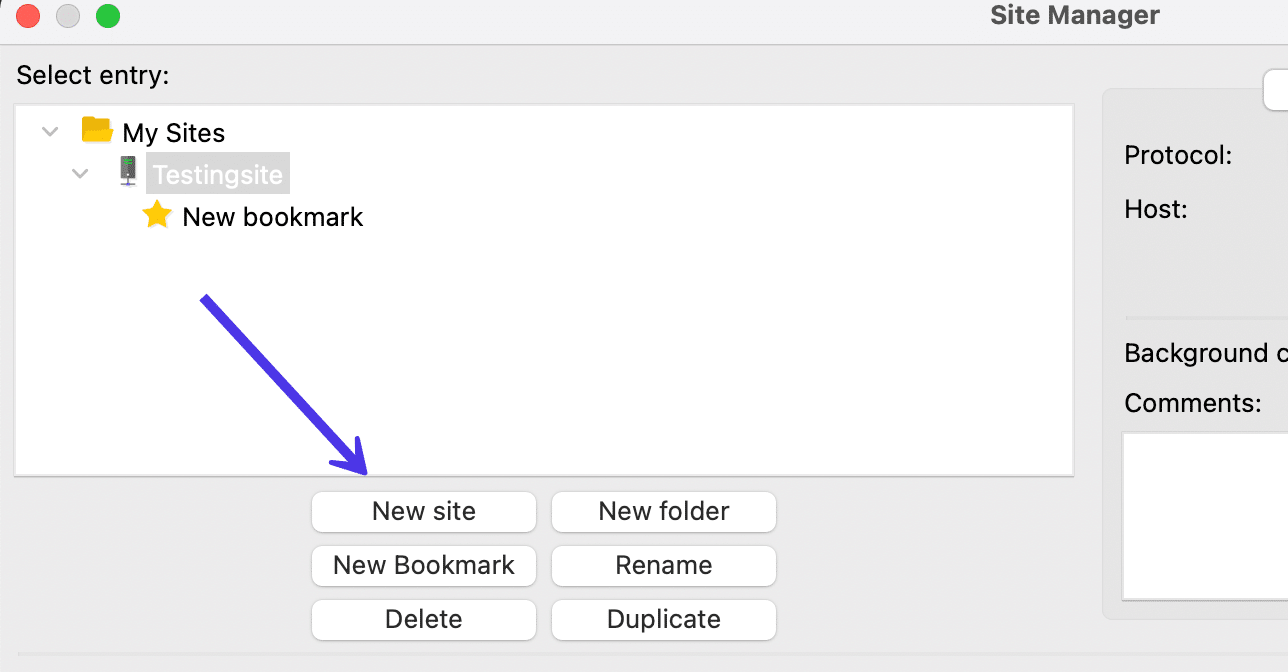This screenshot has width=1288, height=672.
Task: Click the New site button
Action: [424, 512]
